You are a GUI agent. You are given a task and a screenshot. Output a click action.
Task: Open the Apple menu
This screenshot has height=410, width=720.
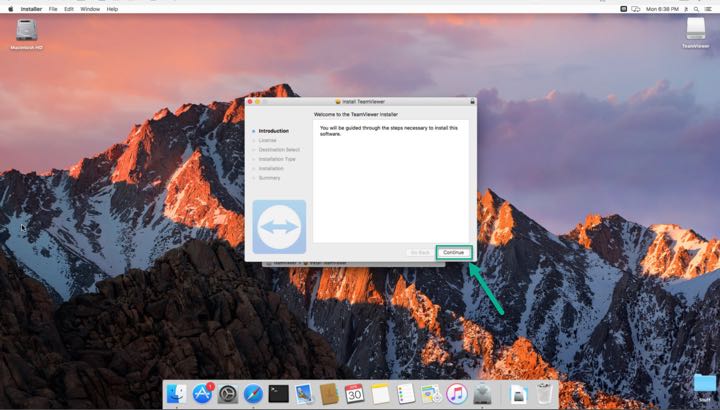(x=11, y=9)
